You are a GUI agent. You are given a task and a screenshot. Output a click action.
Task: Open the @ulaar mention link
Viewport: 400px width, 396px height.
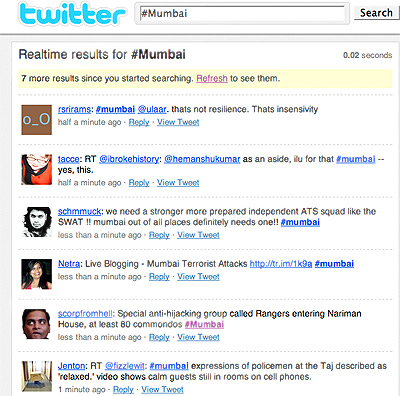(152, 109)
